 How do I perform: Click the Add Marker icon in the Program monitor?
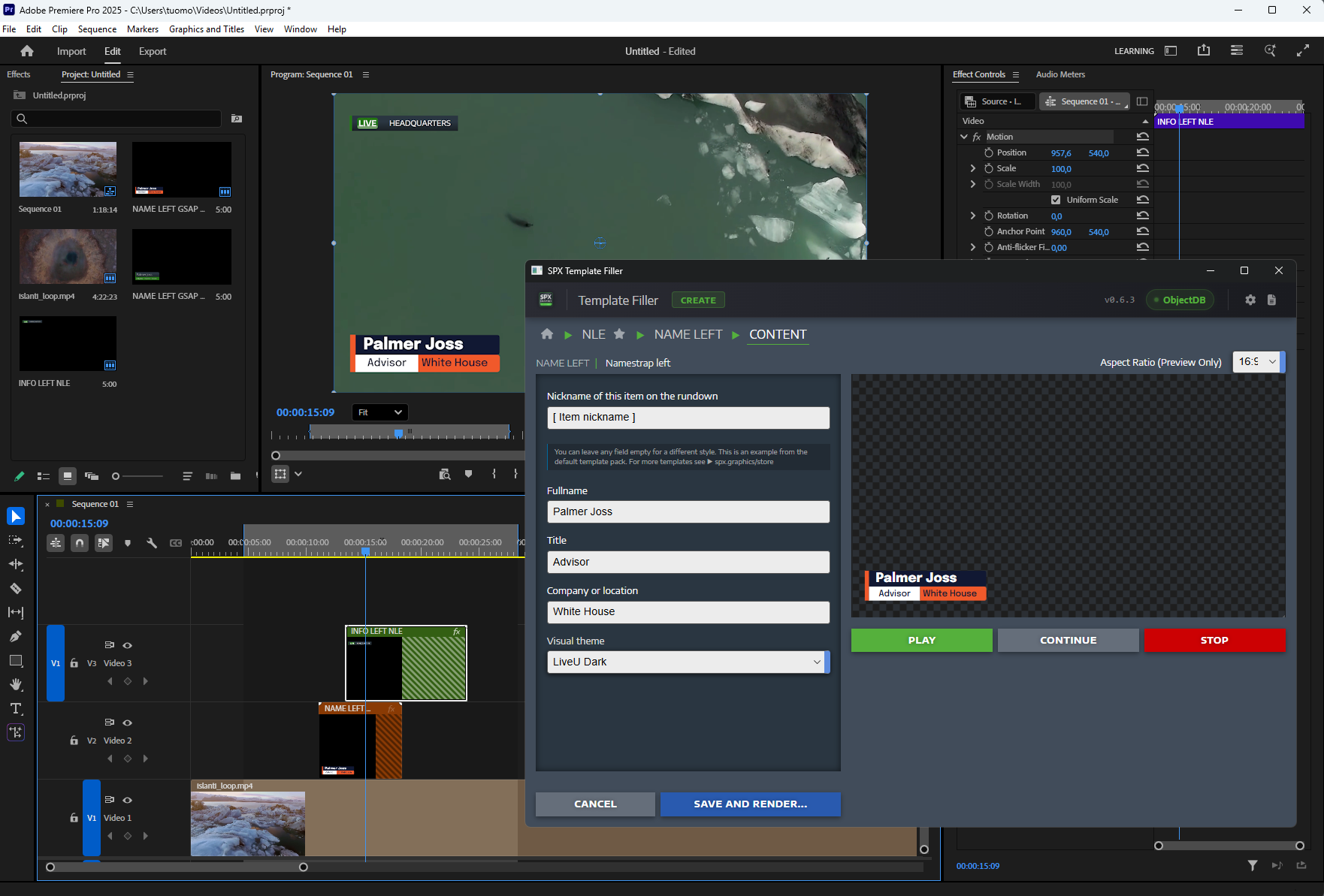[469, 475]
